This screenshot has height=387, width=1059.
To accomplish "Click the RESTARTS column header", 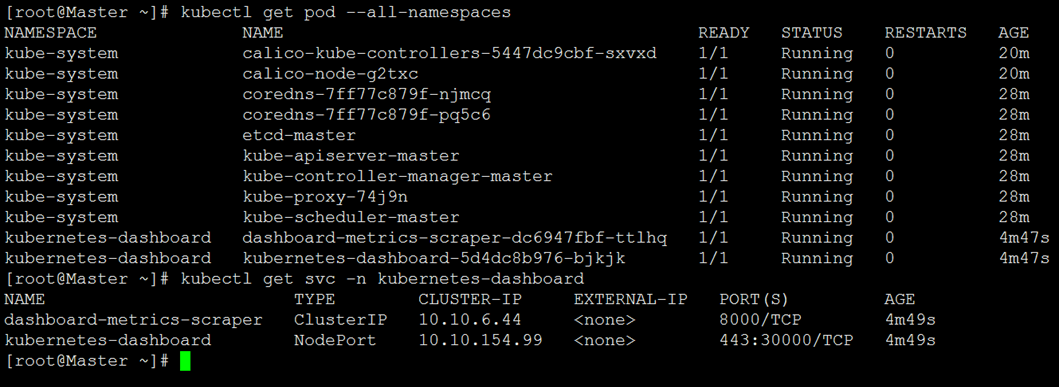I will coord(926,32).
